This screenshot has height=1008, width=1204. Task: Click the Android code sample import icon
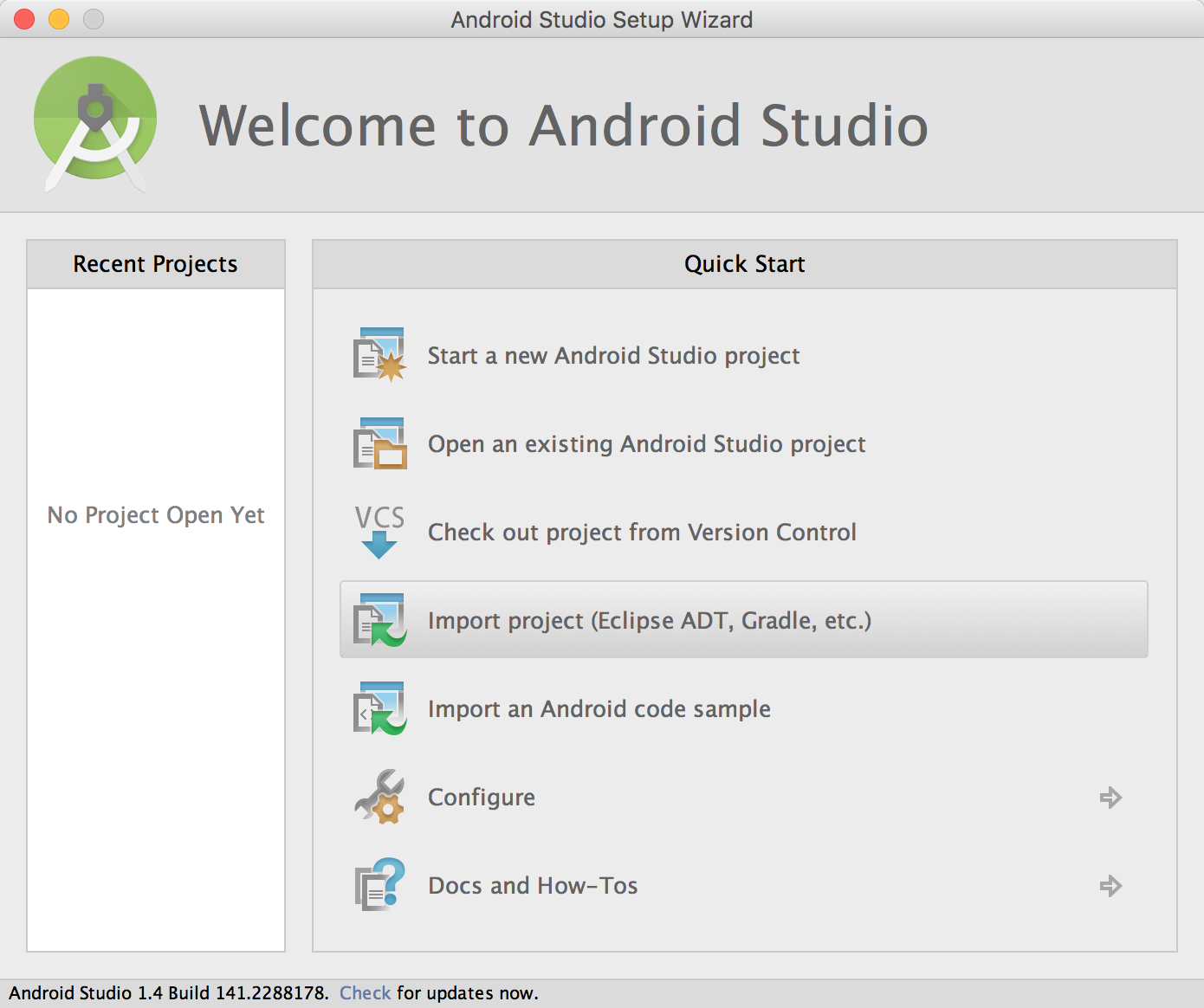[x=379, y=708]
